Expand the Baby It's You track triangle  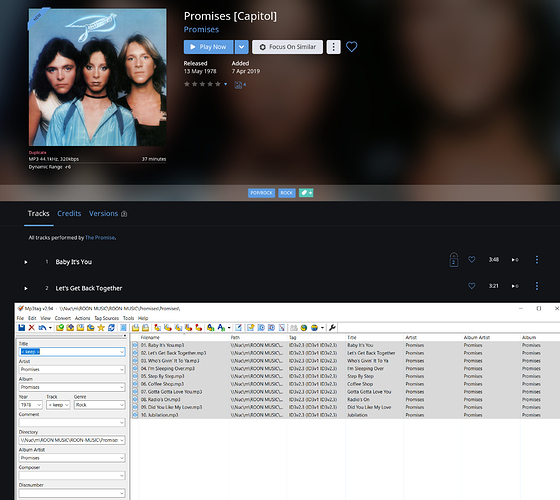(26, 262)
